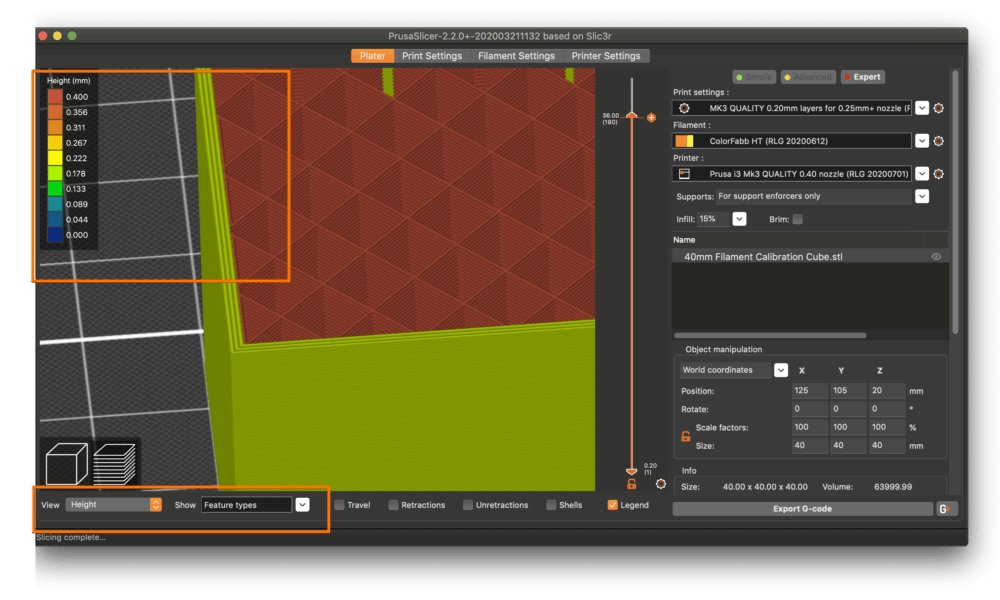
Task: Open the Filament settings gear icon
Action: [x=939, y=141]
